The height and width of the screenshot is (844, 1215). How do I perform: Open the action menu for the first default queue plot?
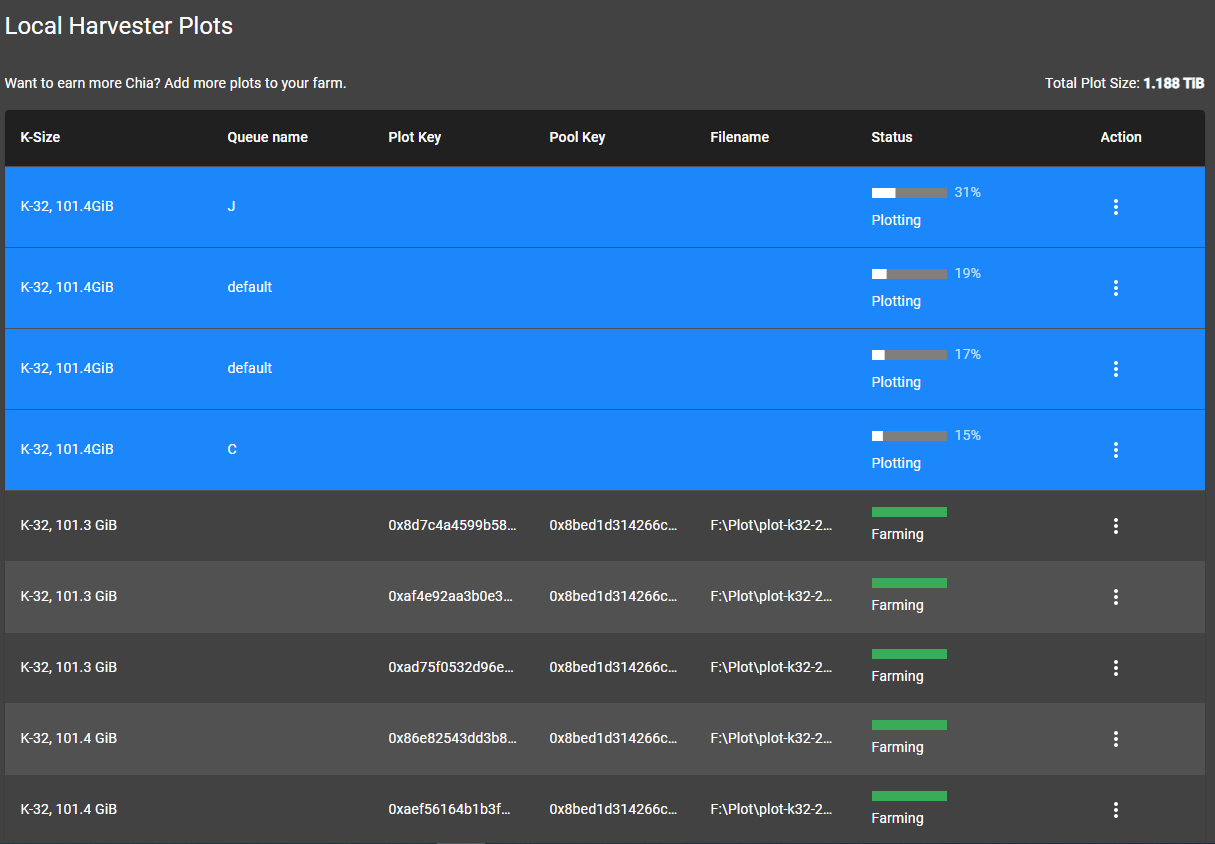[x=1116, y=288]
